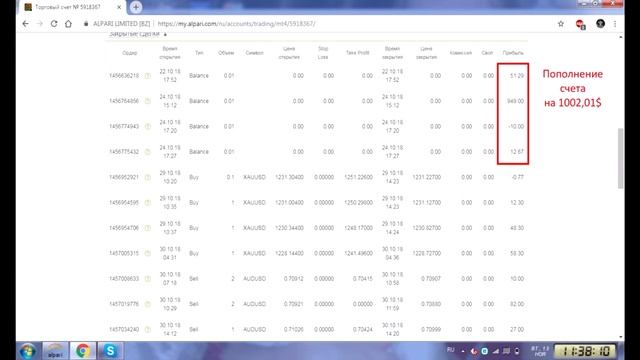Open the Chrome profile avatar
Viewport: 640px width, 360px height.
click(600, 24)
